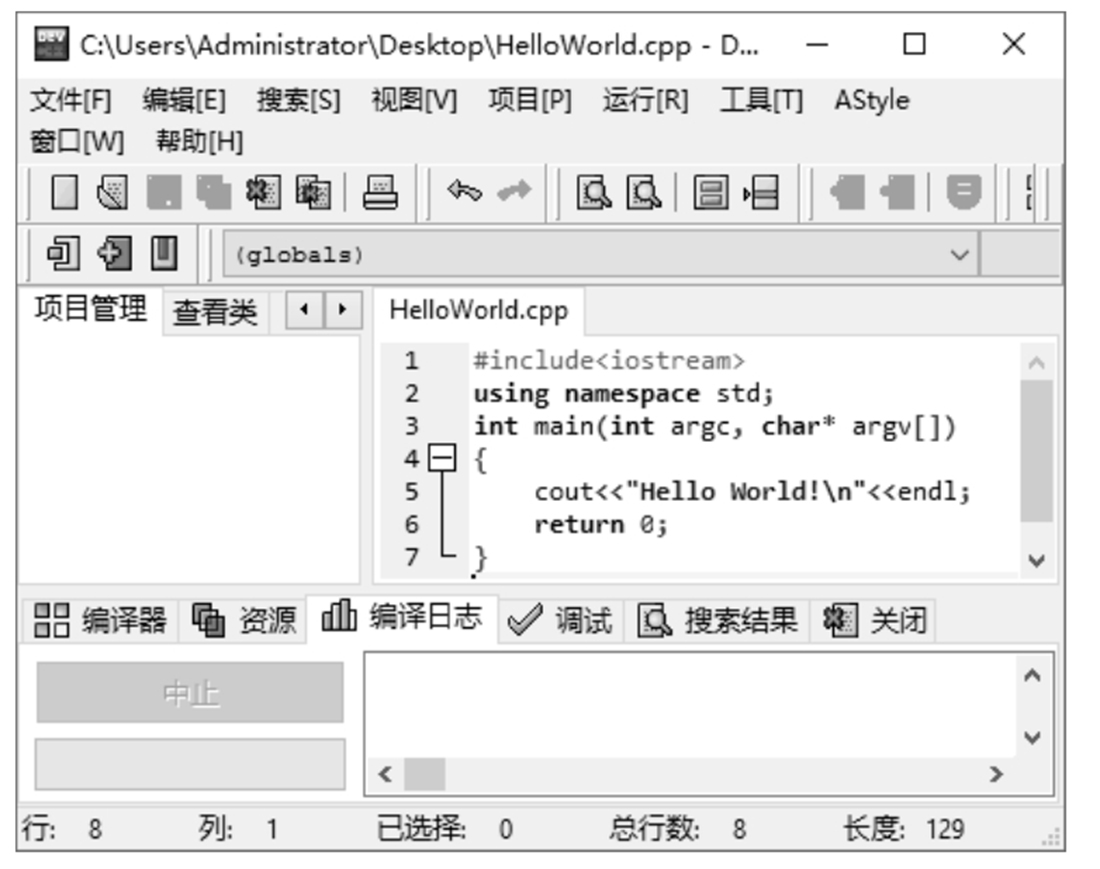Click the Close file toolbar icon
The image size is (1100, 869).
coord(263,192)
